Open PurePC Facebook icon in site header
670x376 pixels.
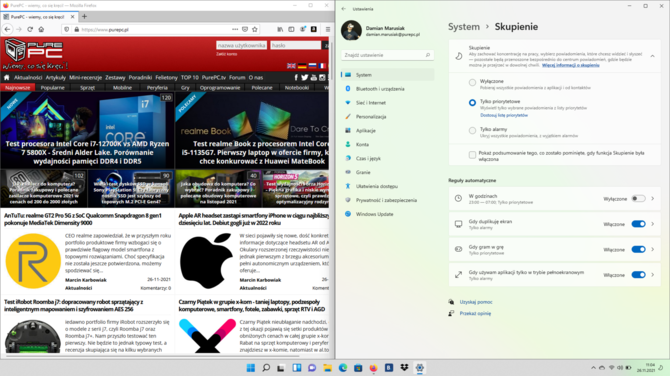point(296,77)
